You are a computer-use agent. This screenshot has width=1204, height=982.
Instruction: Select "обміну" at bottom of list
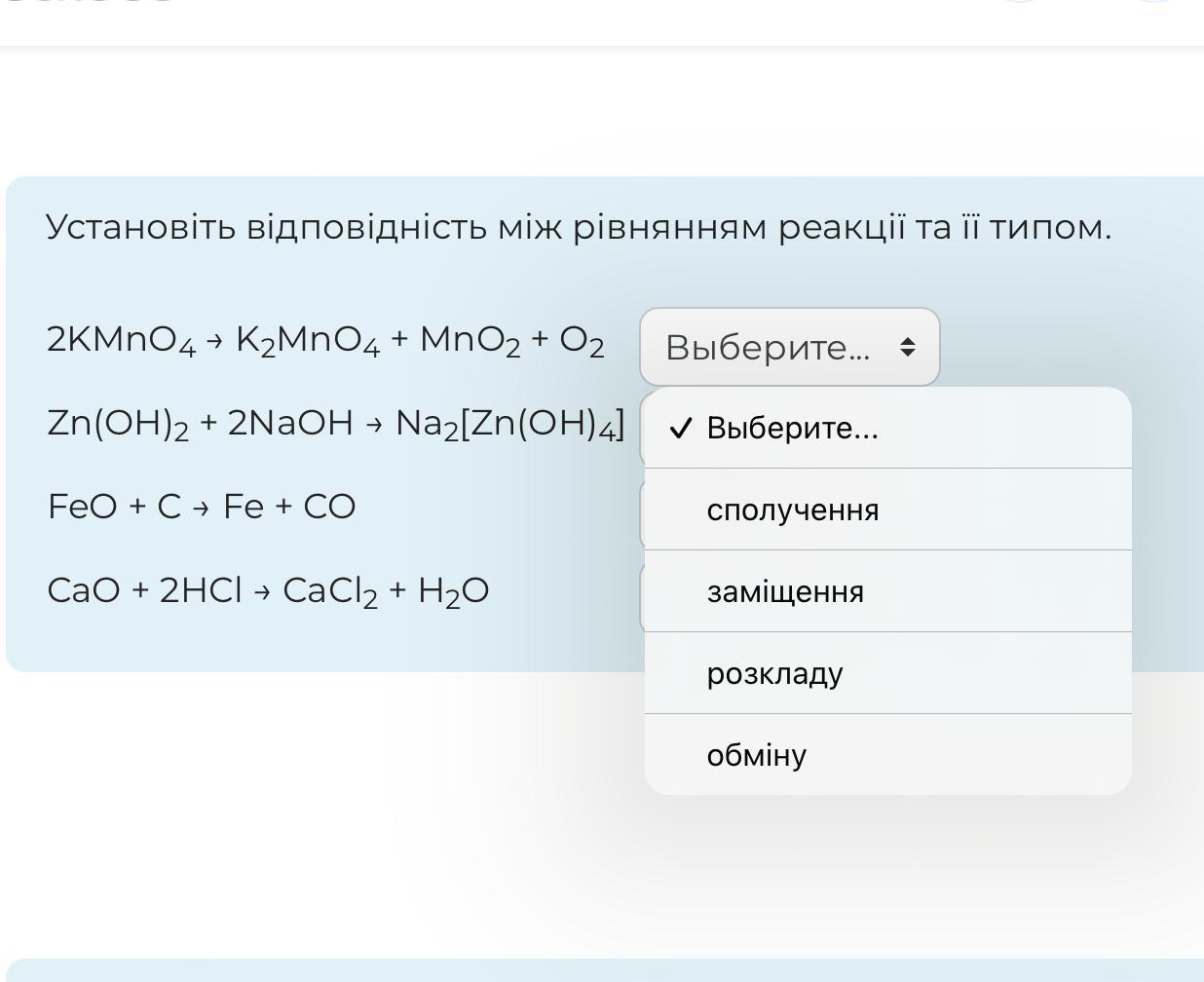click(756, 755)
